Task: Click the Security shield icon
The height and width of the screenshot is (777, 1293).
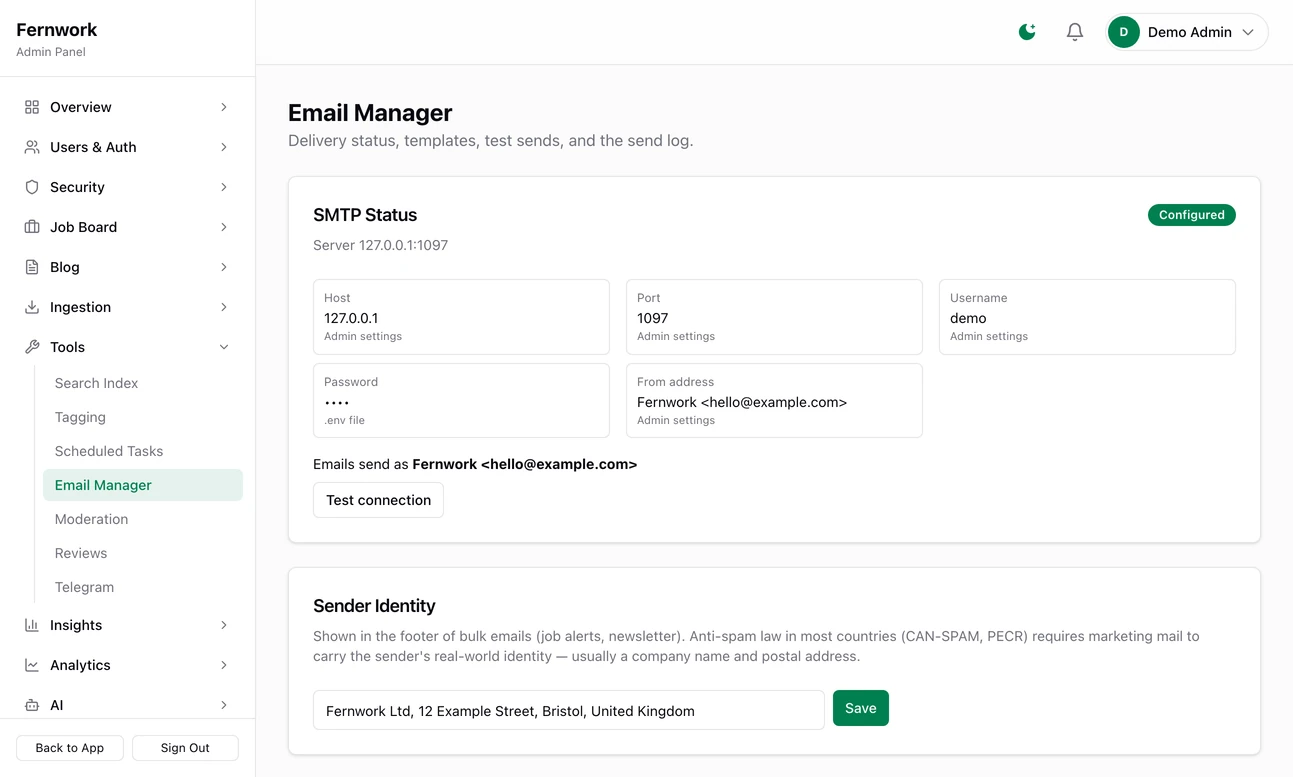Action: tap(32, 187)
